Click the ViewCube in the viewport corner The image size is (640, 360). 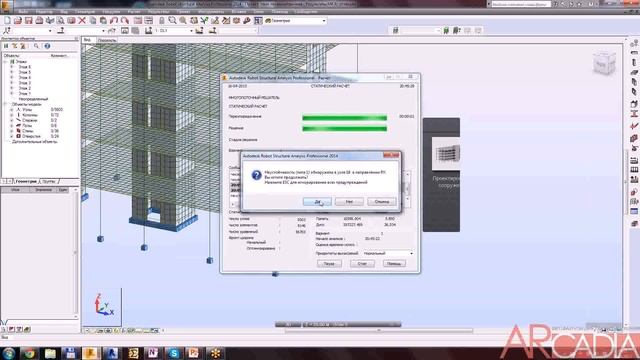pyautogui.click(x=604, y=64)
